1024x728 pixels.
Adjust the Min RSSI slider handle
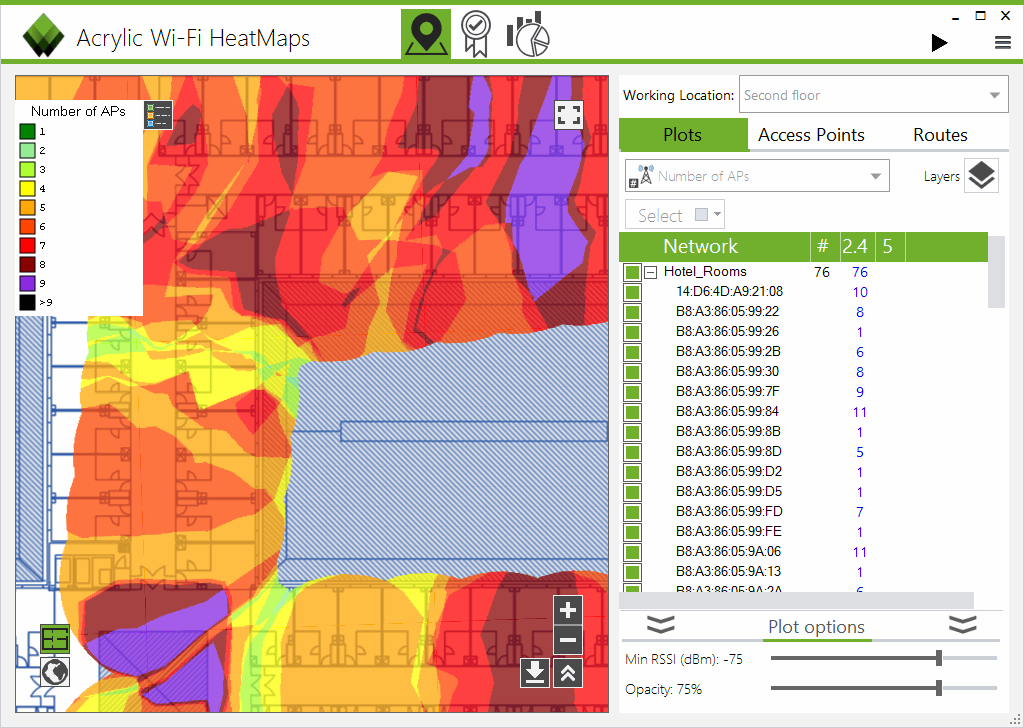pos(938,658)
